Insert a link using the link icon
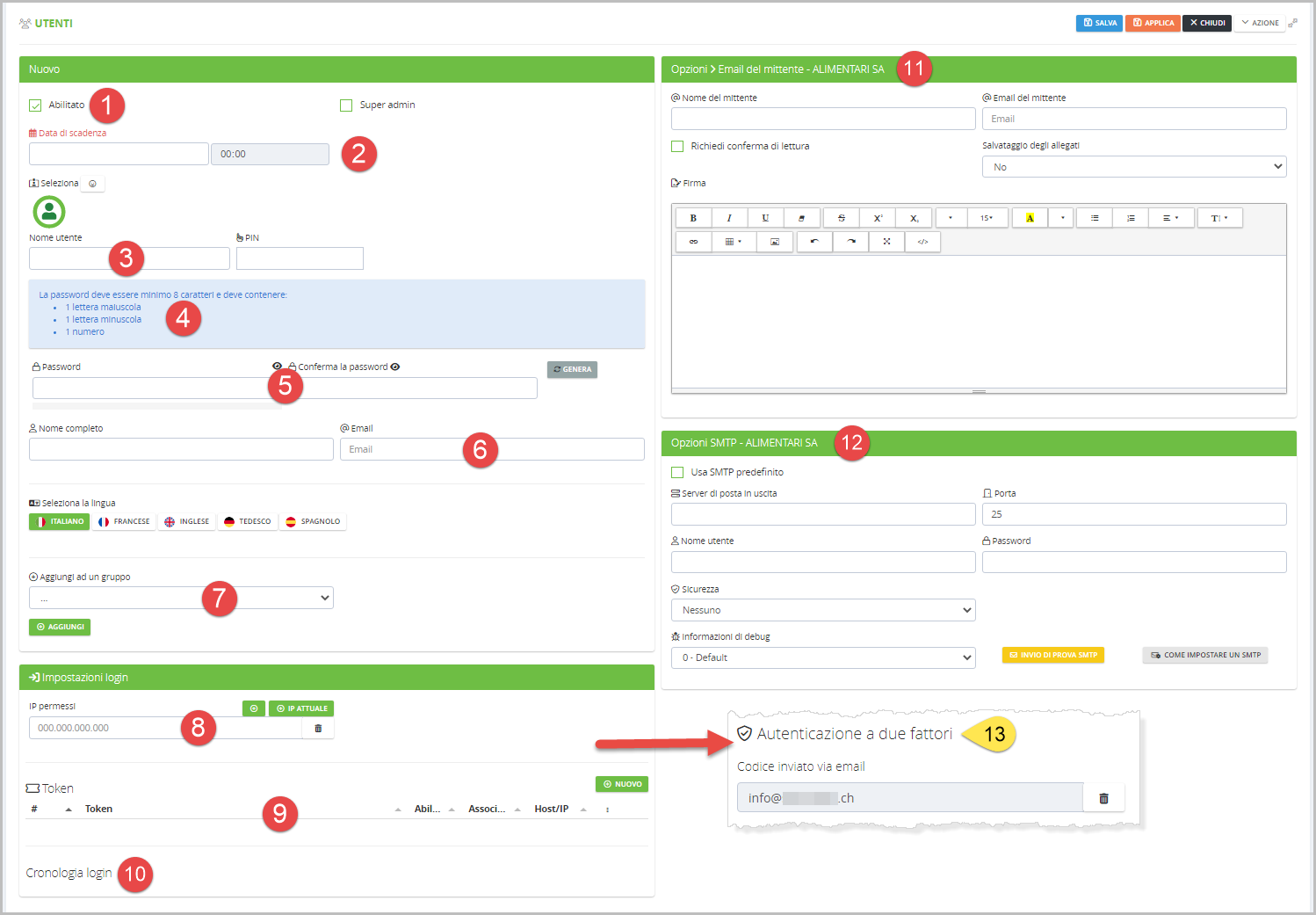This screenshot has width=1316, height=915. pos(693,242)
